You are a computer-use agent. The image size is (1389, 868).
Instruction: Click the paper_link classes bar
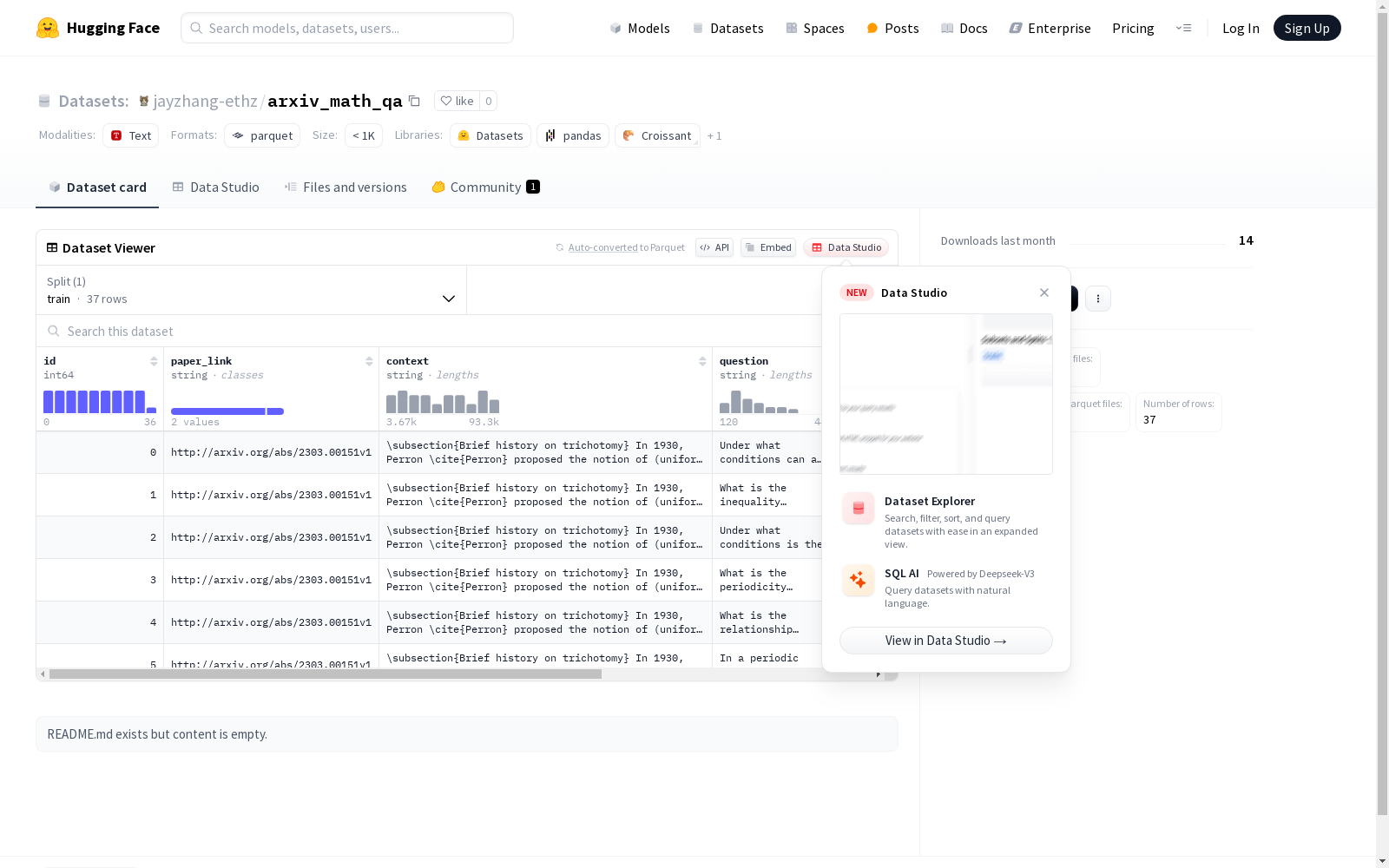[x=227, y=411]
